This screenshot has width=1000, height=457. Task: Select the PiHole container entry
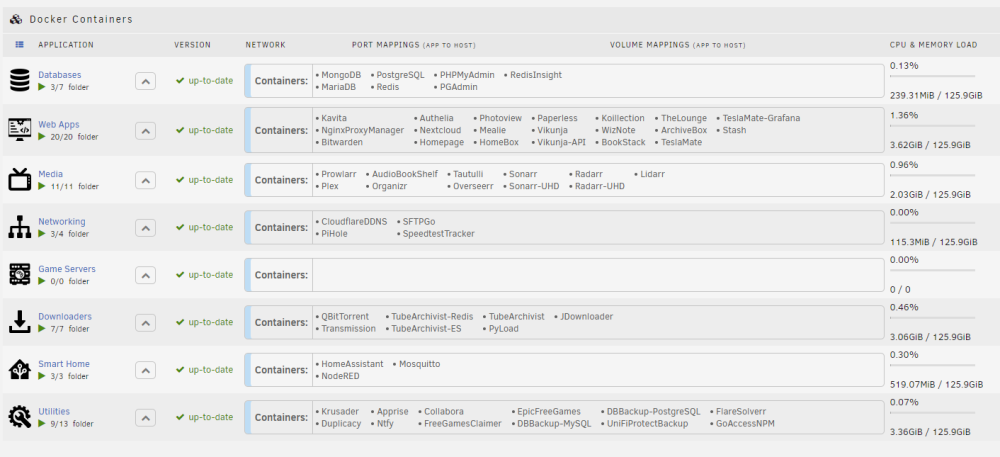point(334,233)
